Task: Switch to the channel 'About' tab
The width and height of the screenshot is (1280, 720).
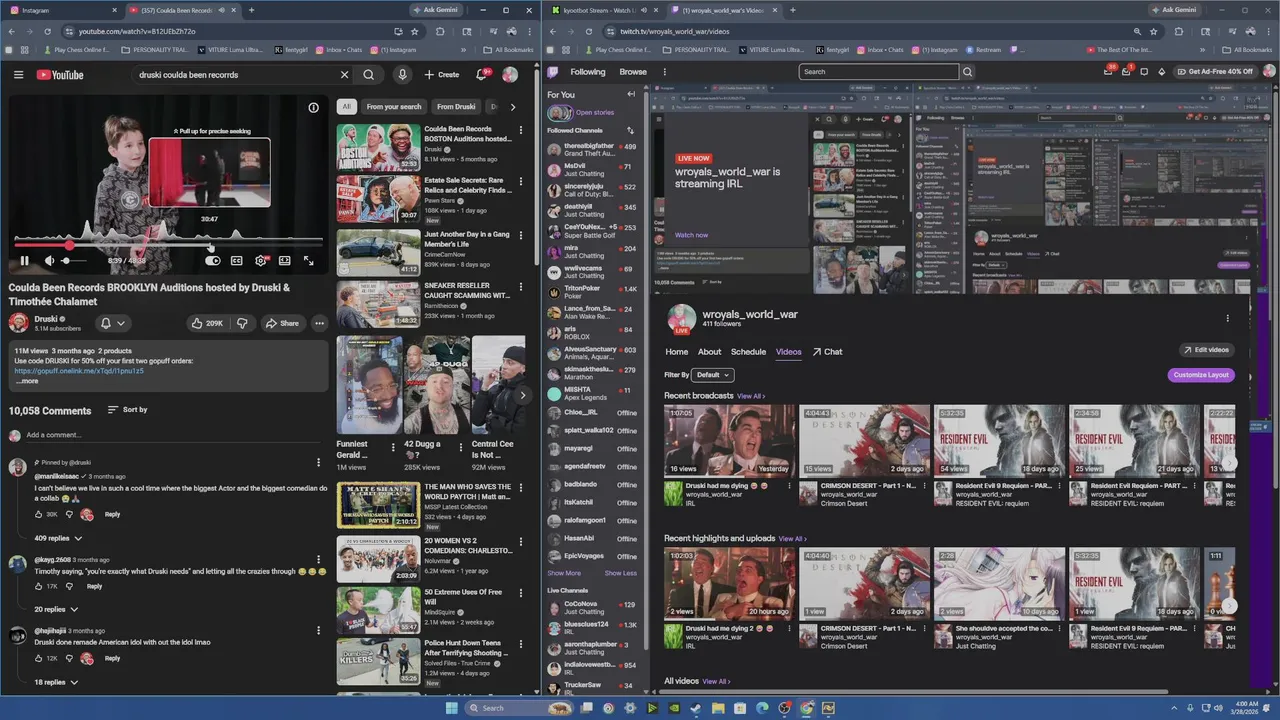Action: point(709,352)
